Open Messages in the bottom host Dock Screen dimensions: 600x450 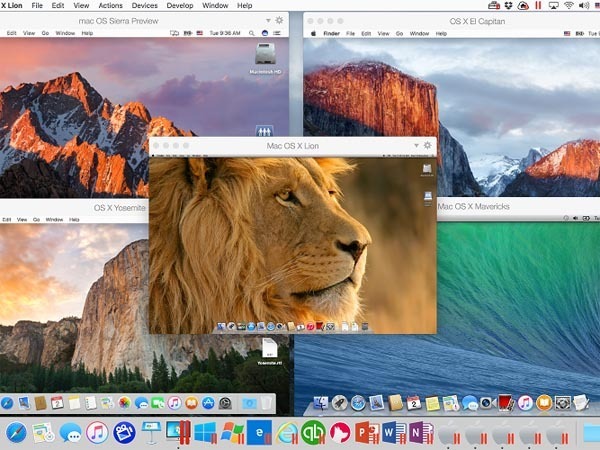(x=70, y=433)
